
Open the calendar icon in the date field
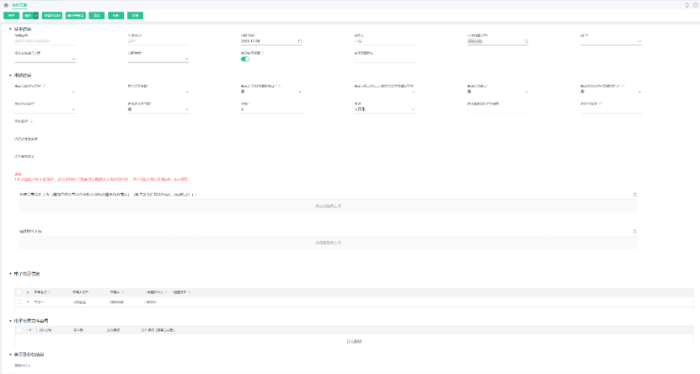pos(300,41)
